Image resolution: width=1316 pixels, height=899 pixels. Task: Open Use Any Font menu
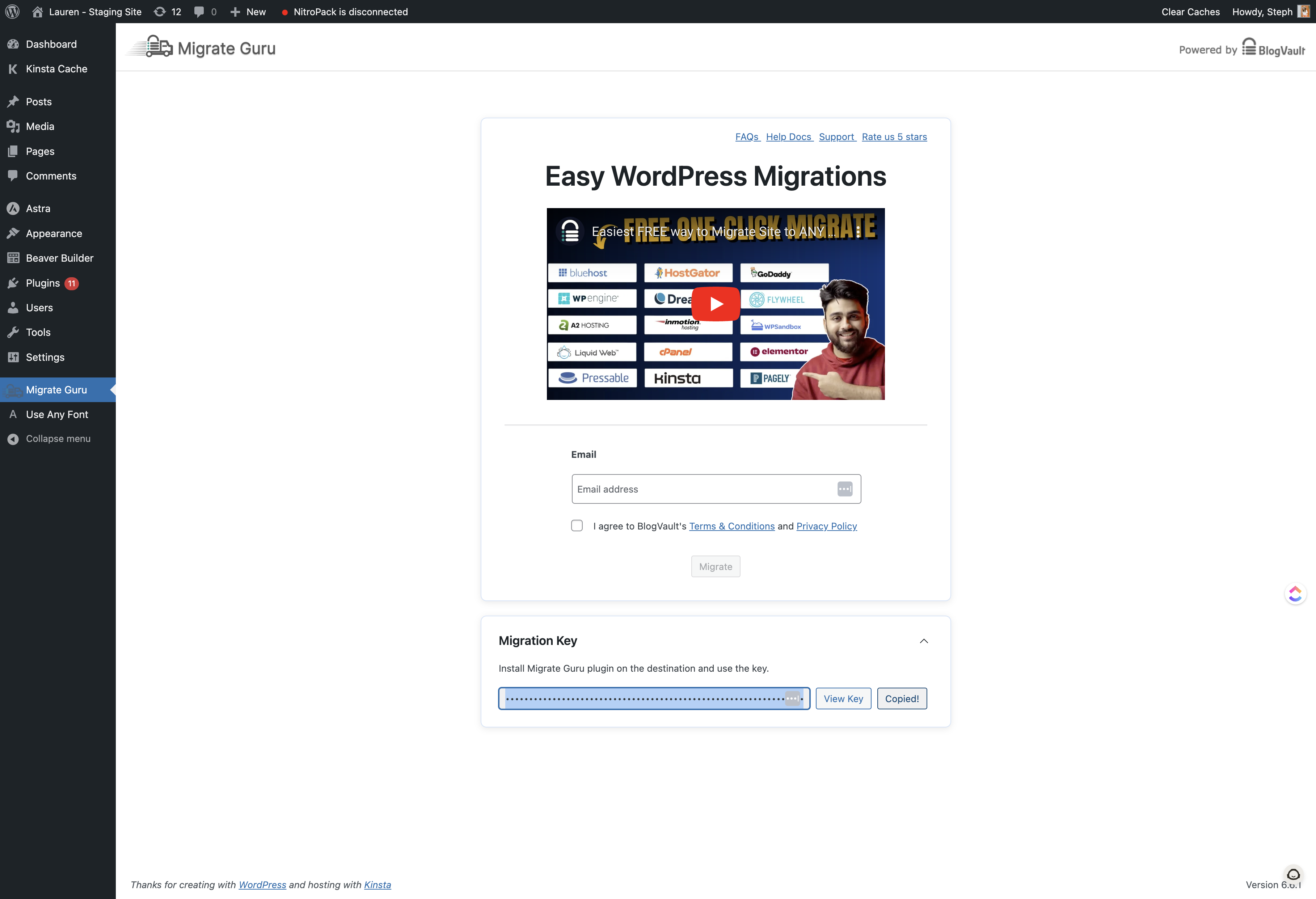pos(58,414)
